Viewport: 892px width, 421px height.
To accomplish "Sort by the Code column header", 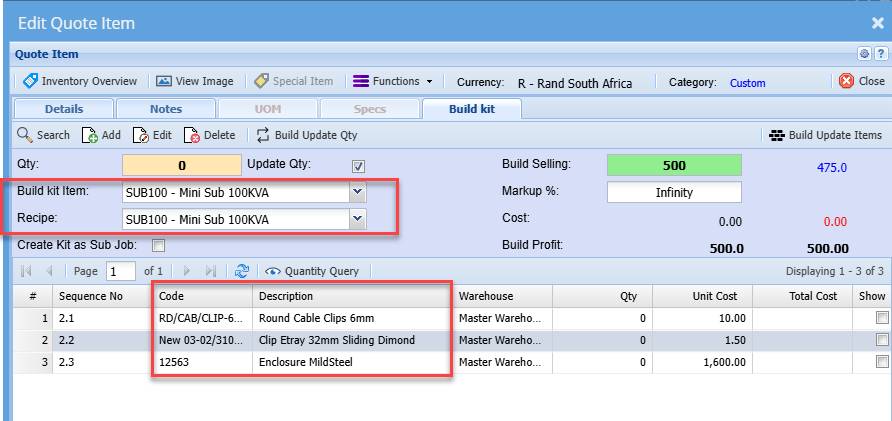I will coord(203,296).
